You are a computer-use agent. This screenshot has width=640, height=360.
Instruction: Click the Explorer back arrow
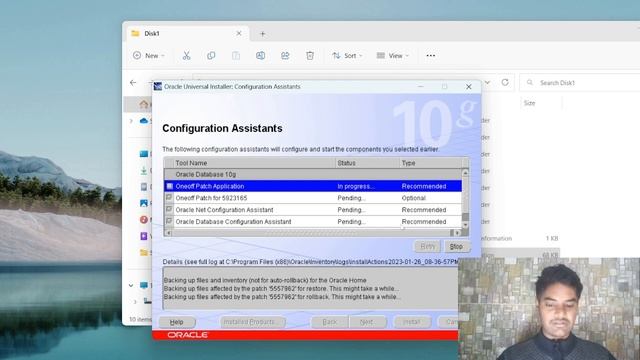(x=133, y=83)
